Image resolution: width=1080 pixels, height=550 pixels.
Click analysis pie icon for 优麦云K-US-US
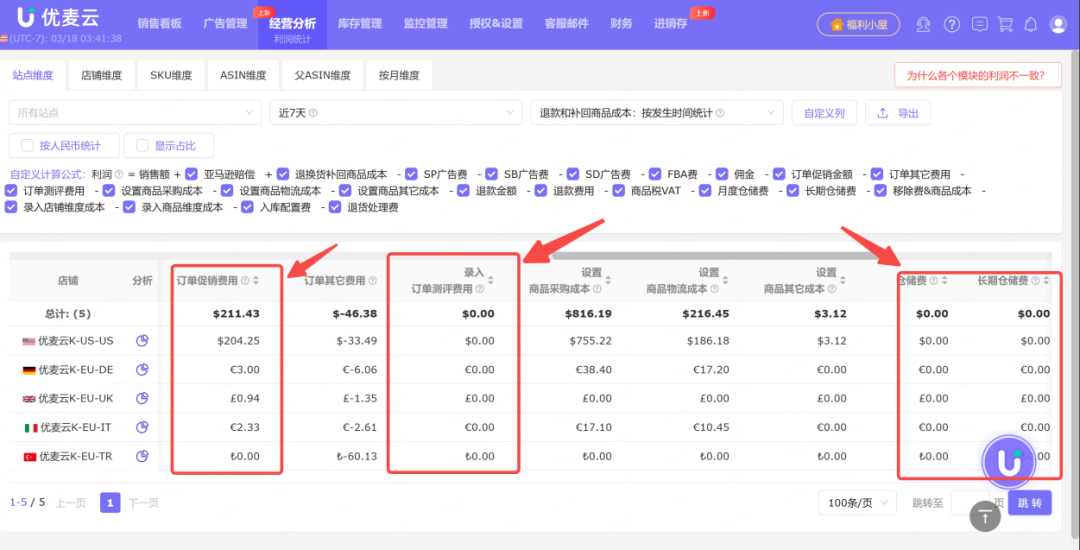[143, 341]
